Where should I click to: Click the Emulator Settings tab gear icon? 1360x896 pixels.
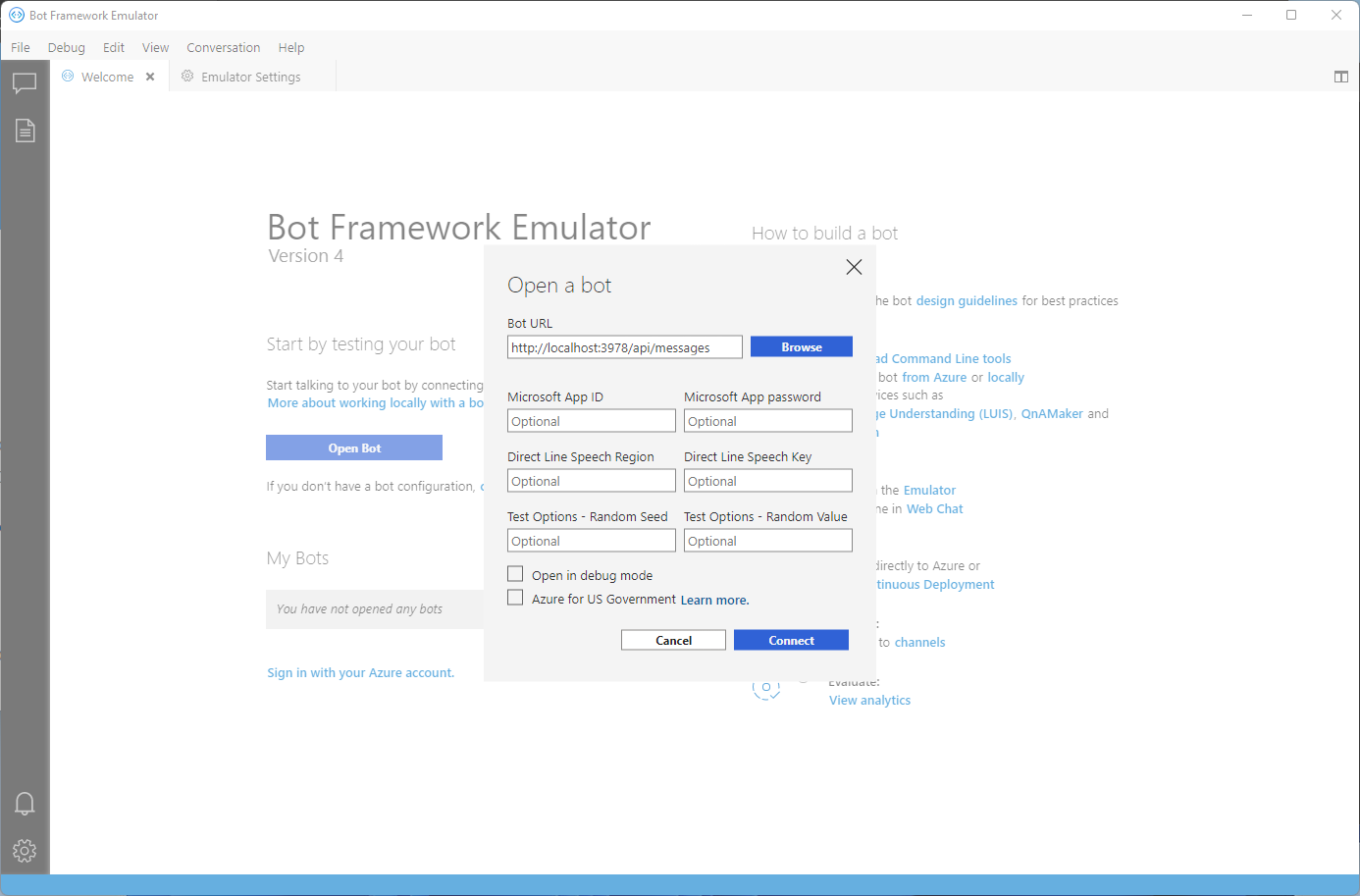point(187,76)
